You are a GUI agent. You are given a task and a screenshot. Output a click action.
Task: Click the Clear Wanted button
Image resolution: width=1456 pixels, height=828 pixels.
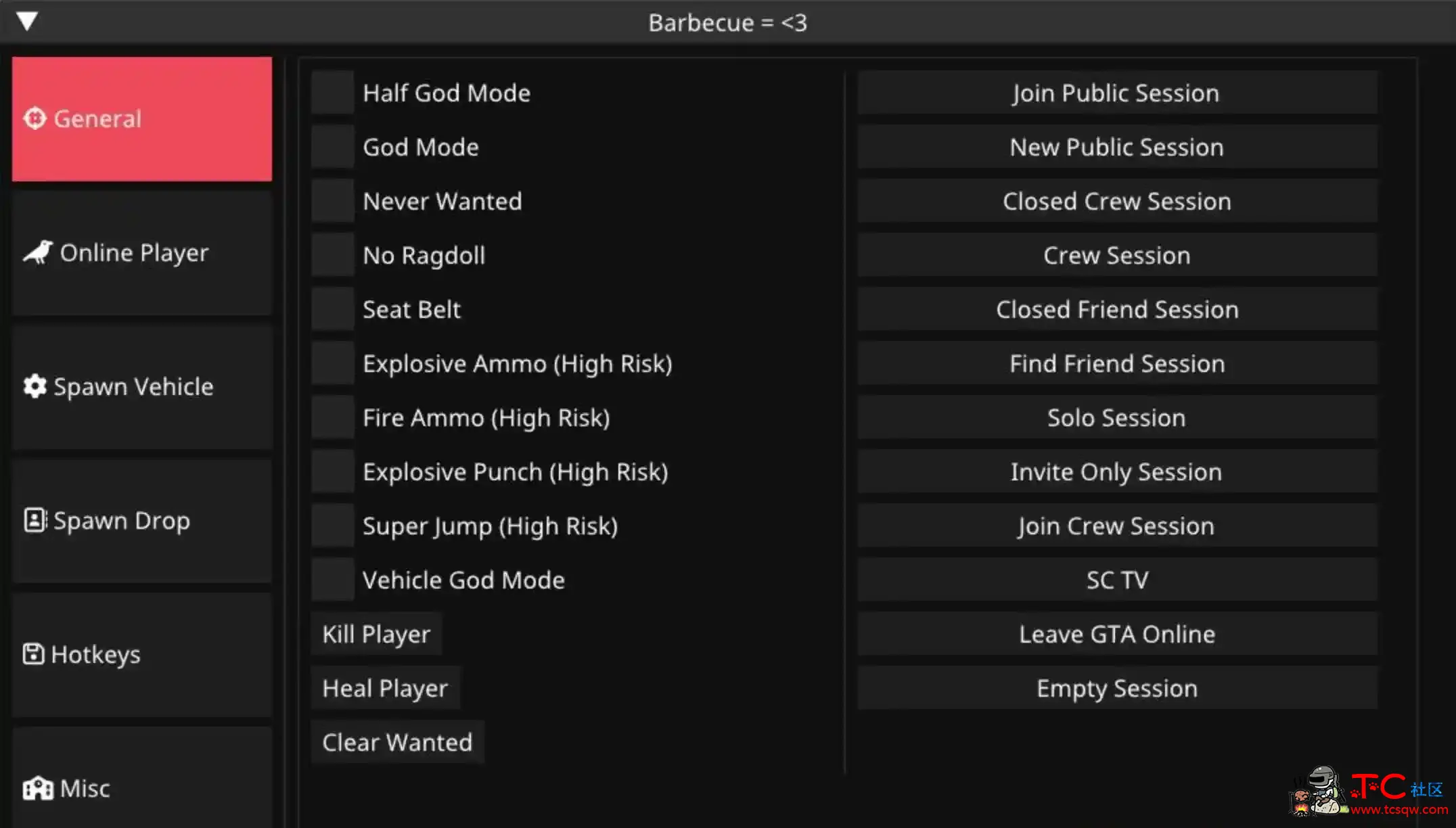click(x=397, y=741)
